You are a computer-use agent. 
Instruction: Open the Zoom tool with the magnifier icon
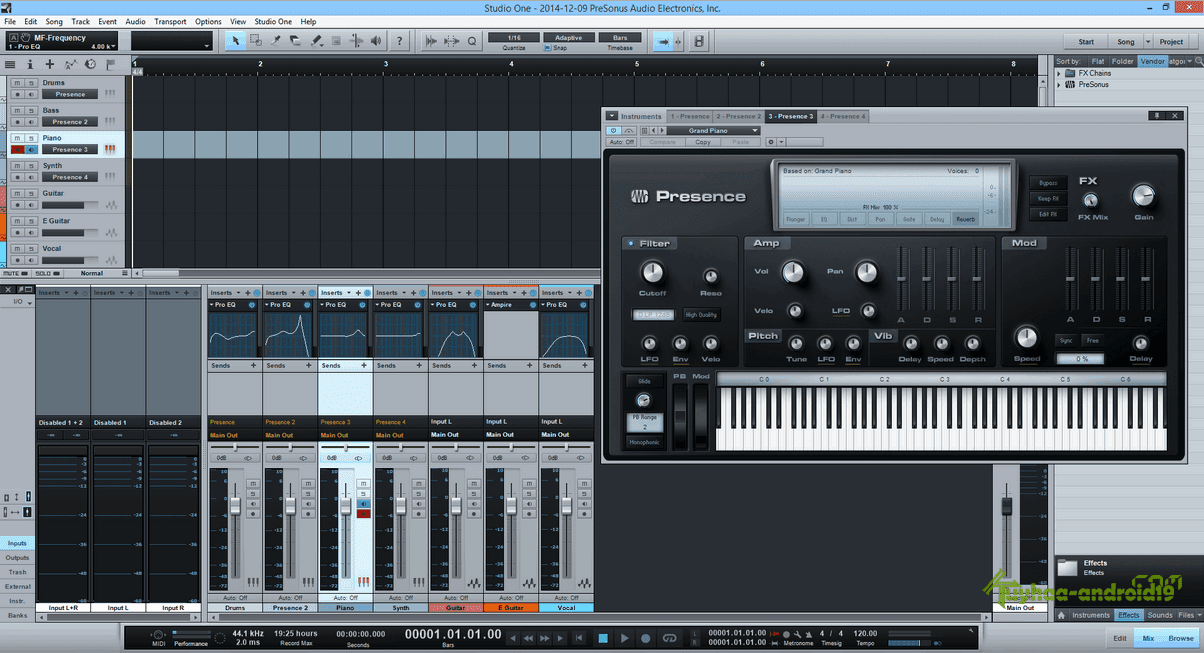coord(471,40)
